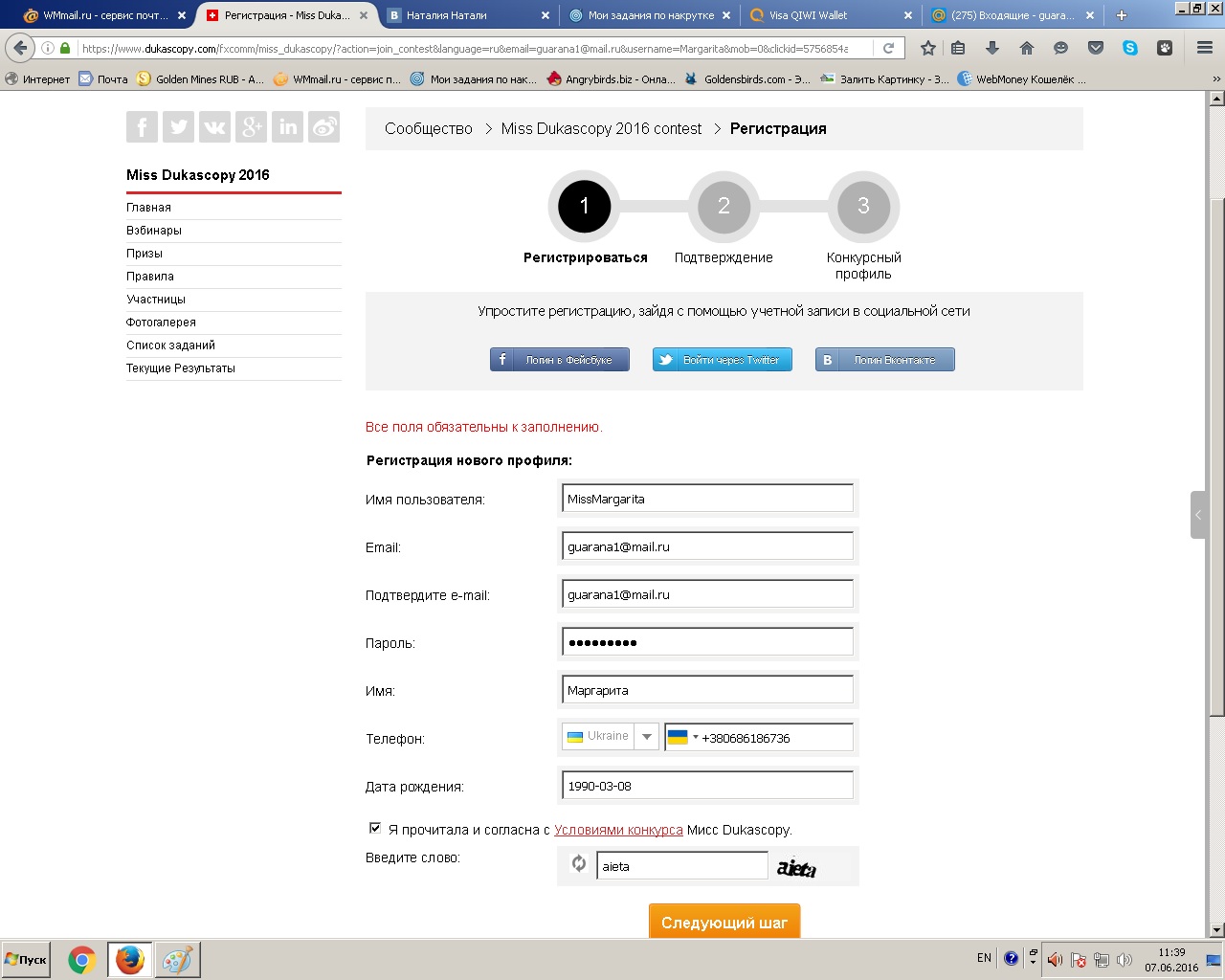This screenshot has height=980, width=1225.
Task: Click the date of birth field
Action: [707, 786]
